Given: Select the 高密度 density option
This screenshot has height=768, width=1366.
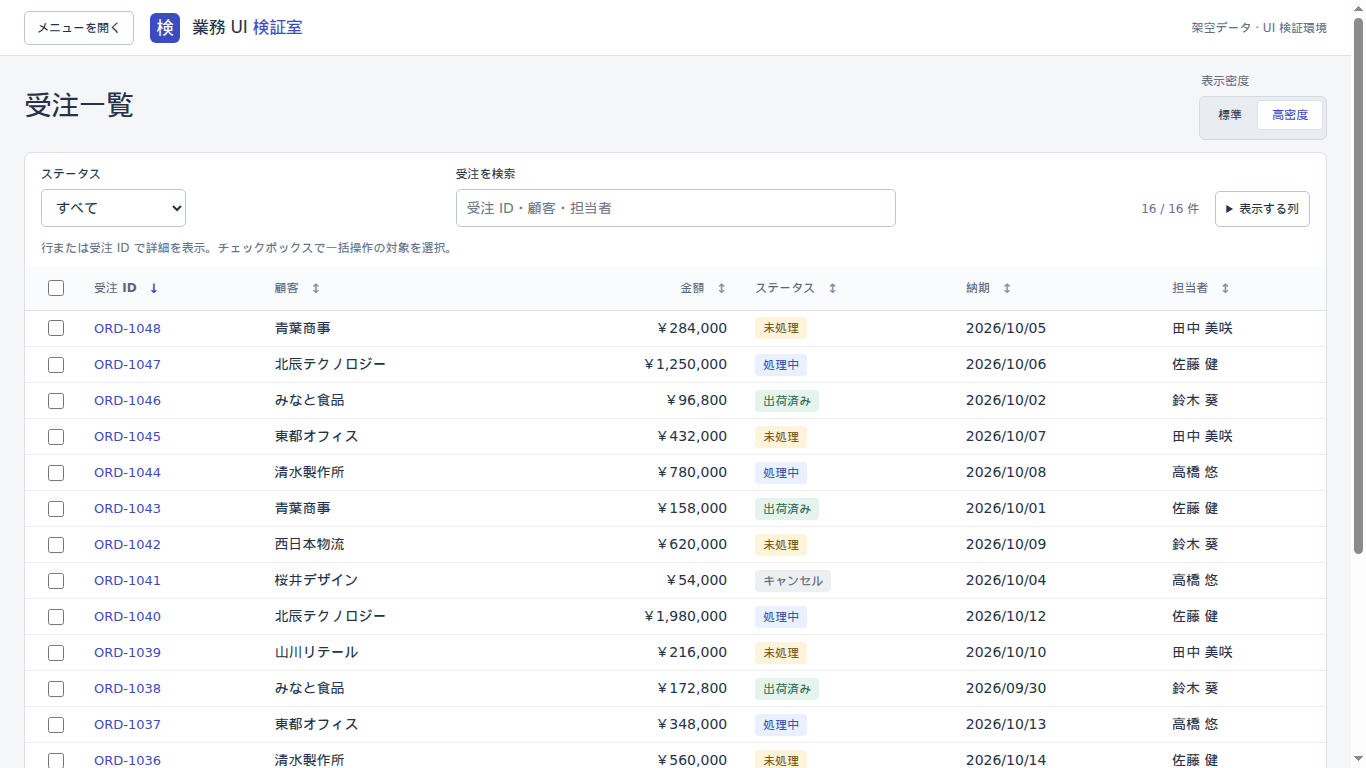Looking at the screenshot, I should (x=1290, y=115).
